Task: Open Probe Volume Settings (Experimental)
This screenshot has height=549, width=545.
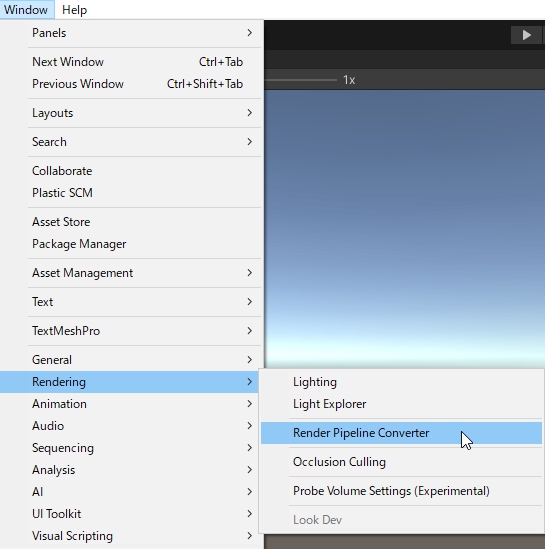Action: (x=401, y=491)
